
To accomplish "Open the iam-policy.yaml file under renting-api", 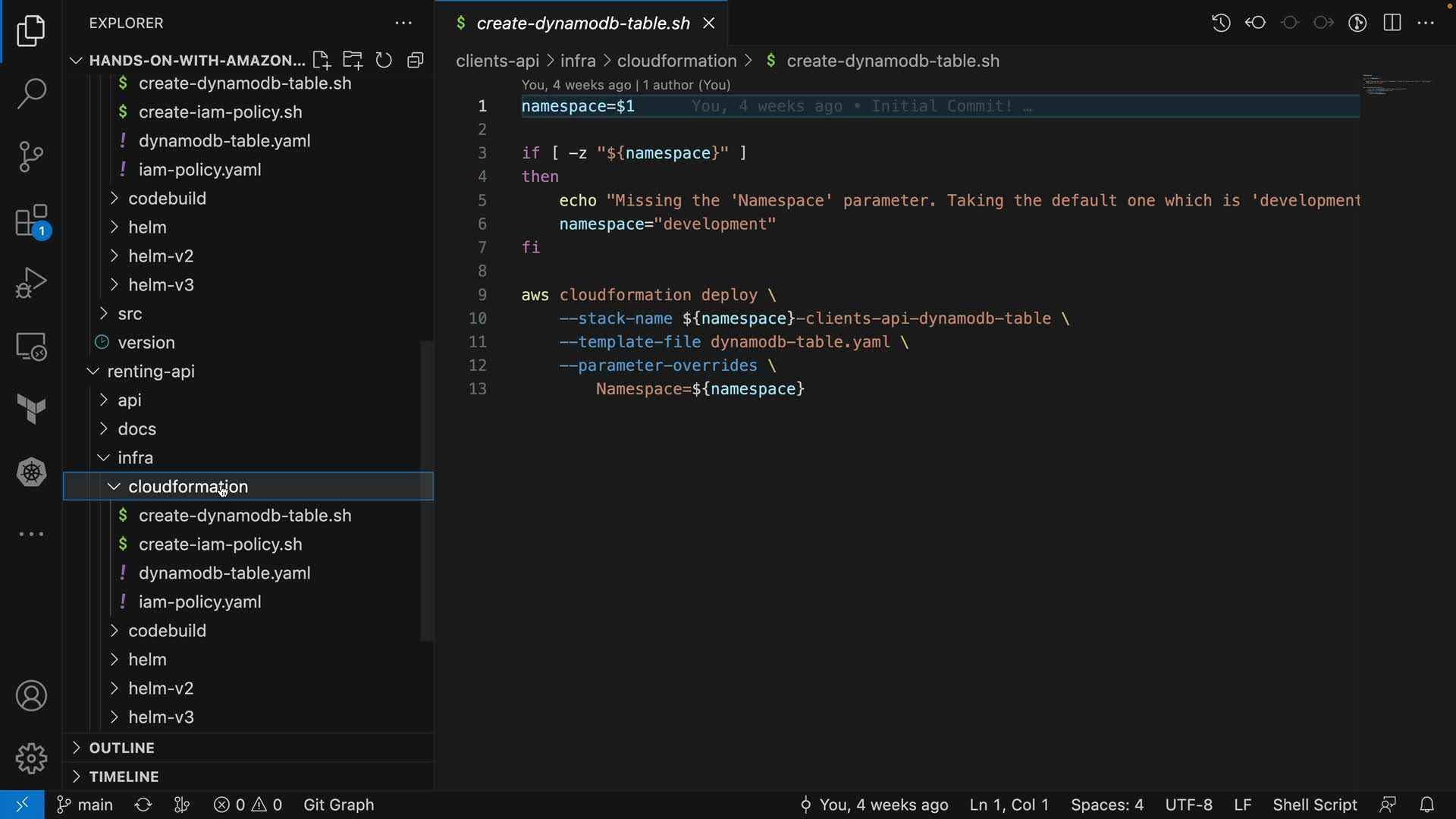I will pos(199,602).
